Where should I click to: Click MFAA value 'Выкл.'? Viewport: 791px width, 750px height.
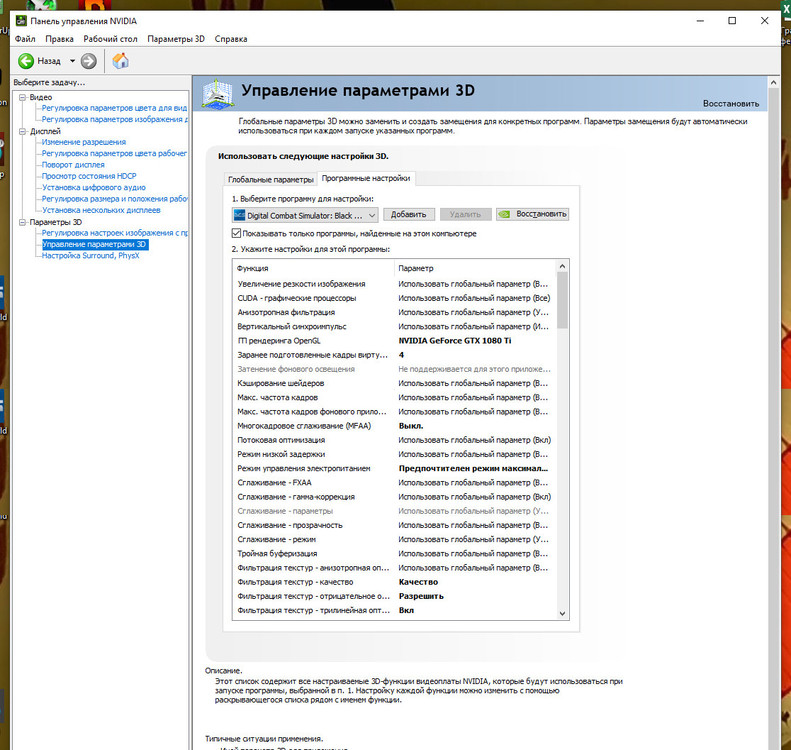411,426
